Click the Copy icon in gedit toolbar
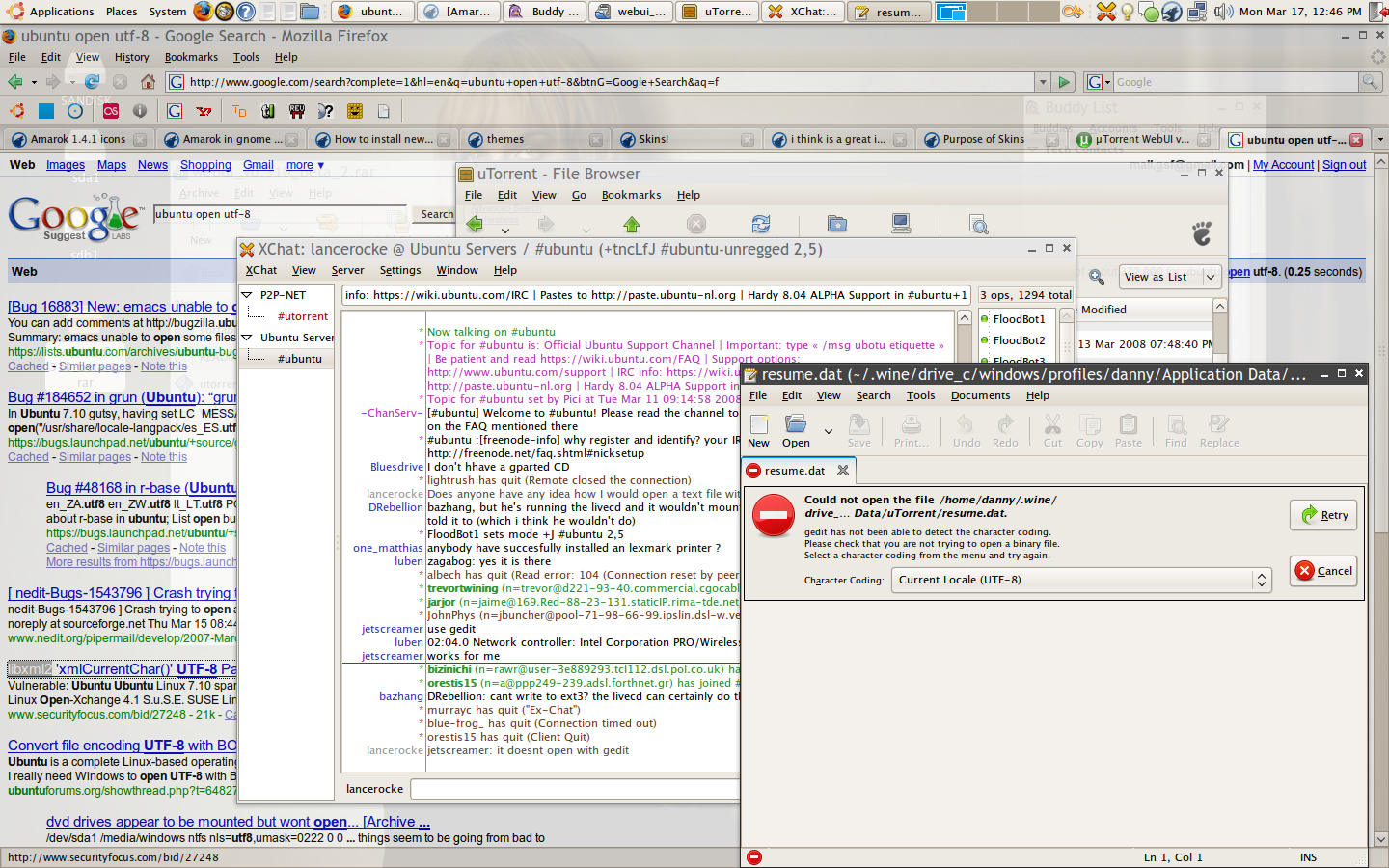Viewport: 1389px width, 868px height. click(1090, 424)
